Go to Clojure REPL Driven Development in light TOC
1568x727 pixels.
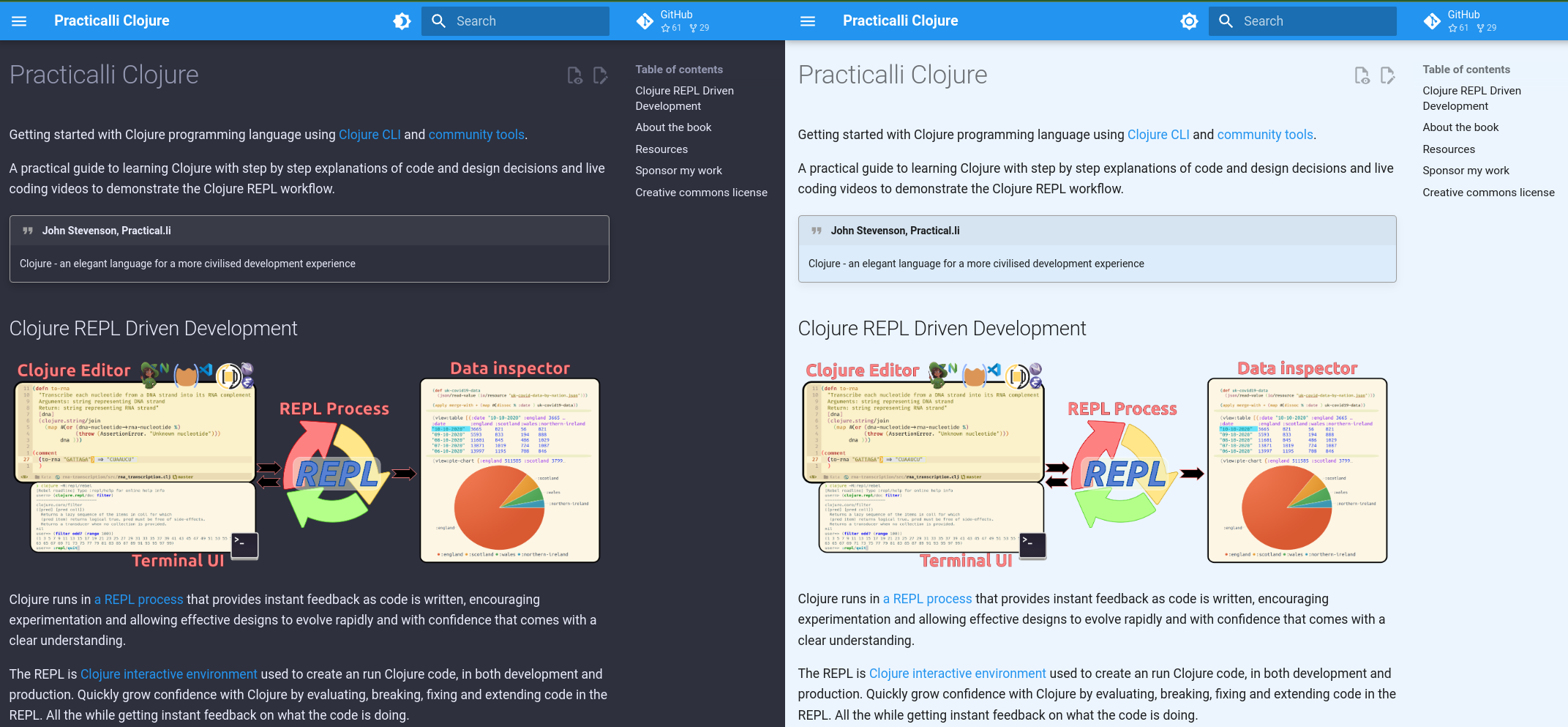(1471, 98)
